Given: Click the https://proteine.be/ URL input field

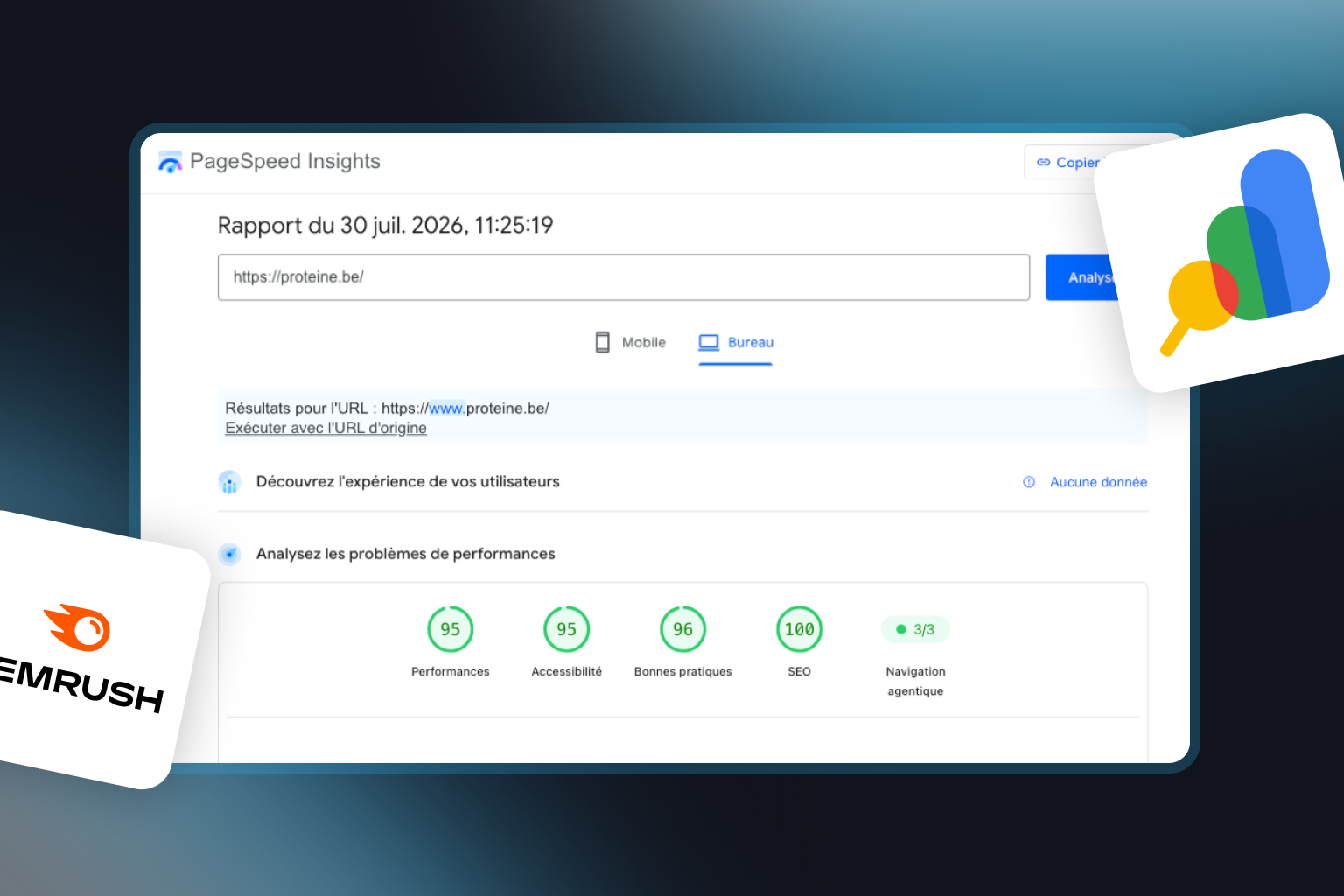Looking at the screenshot, I should pos(624,277).
